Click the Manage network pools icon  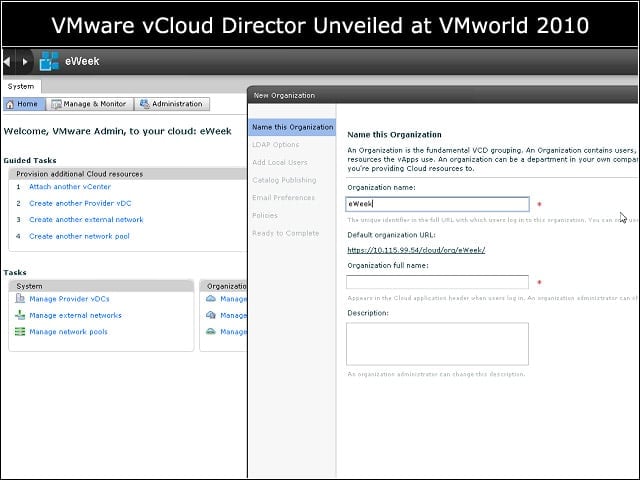pos(20,331)
